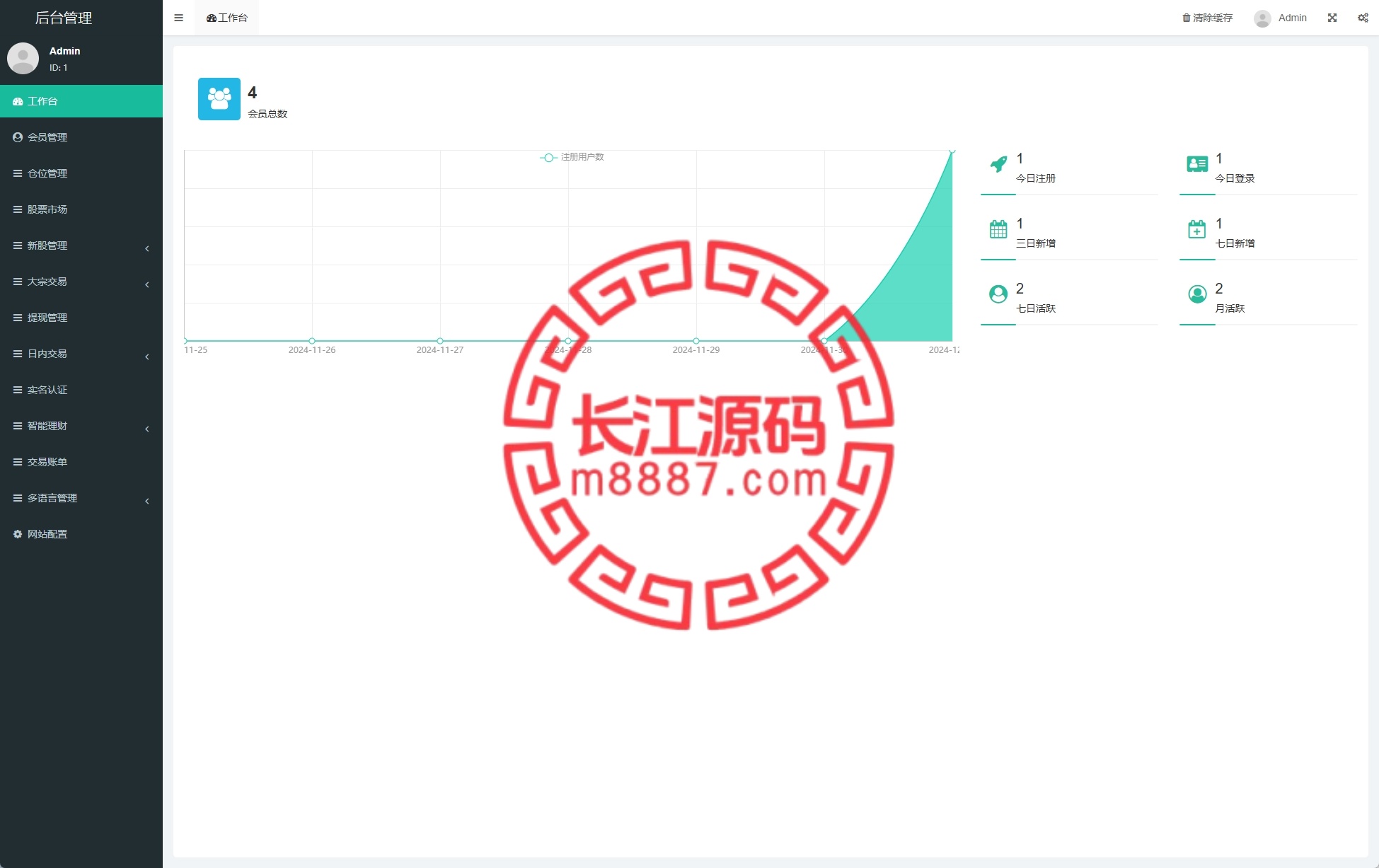Click the 网站配置 gear icon
This screenshot has height=868, width=1379.
[x=18, y=534]
